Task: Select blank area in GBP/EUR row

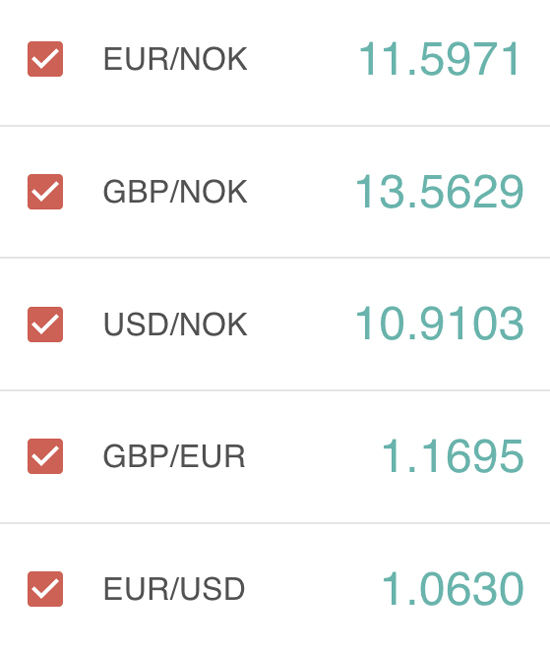Action: pyautogui.click(x=313, y=456)
